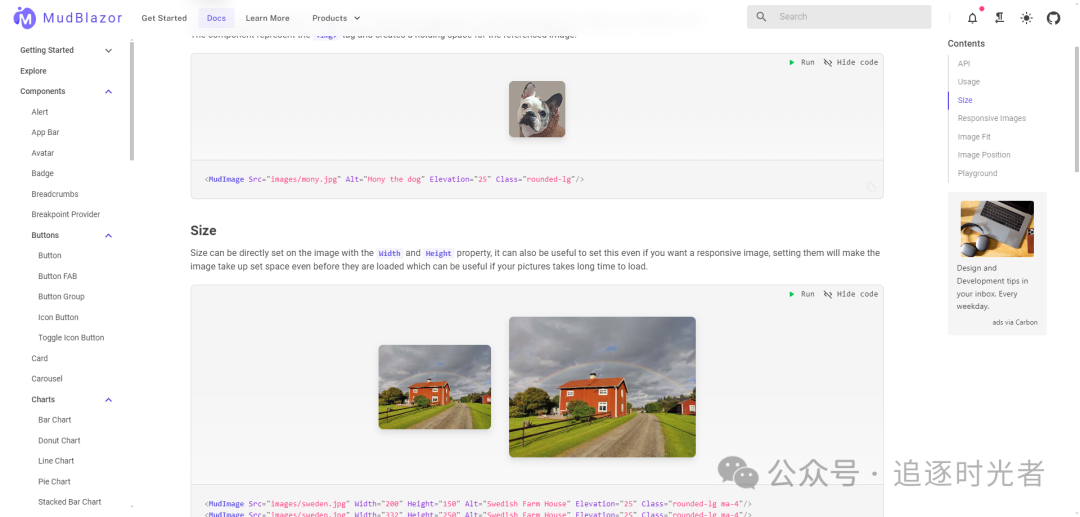Open the Pie Chart page
Viewport: 1080px width, 517px height.
(x=54, y=481)
